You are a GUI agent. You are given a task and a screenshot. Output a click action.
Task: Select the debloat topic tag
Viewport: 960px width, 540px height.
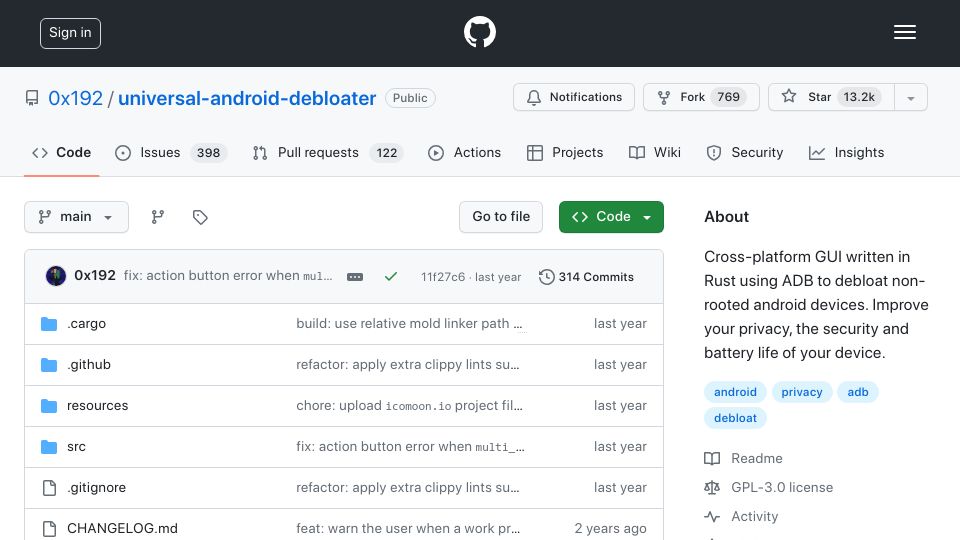click(735, 418)
